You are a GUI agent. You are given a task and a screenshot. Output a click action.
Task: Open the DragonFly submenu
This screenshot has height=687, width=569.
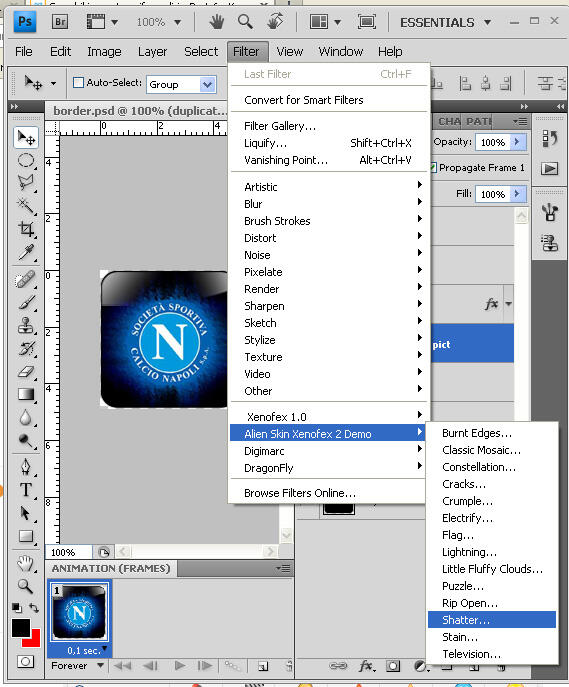(x=328, y=468)
